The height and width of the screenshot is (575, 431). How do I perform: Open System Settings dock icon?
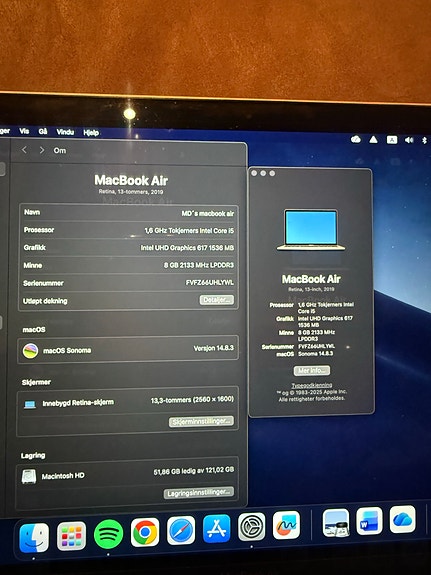[x=252, y=527]
